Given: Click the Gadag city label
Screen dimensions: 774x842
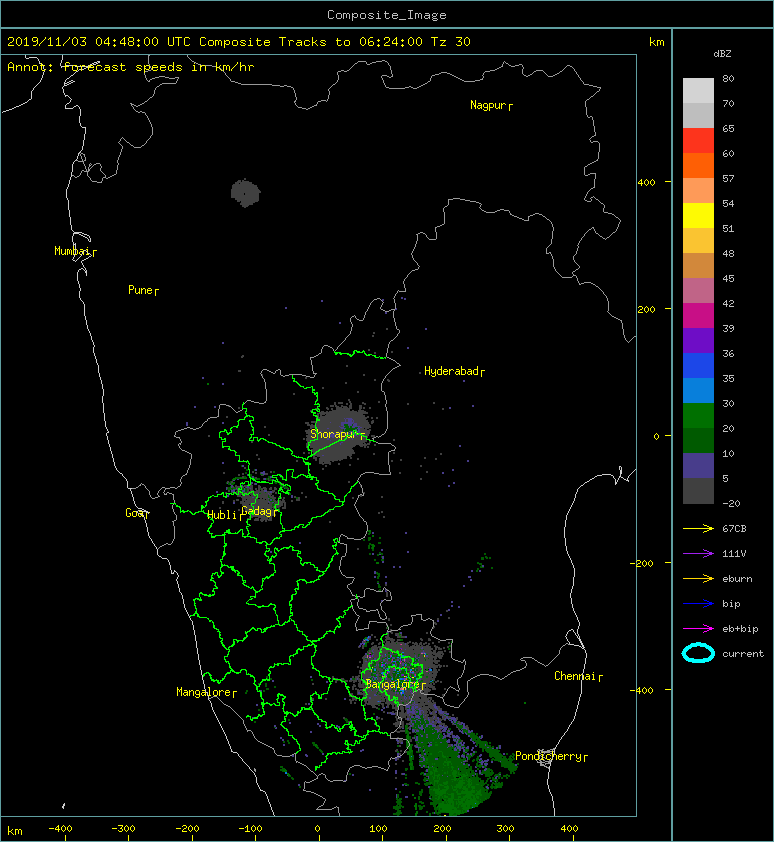Looking at the screenshot, I should [x=257, y=511].
